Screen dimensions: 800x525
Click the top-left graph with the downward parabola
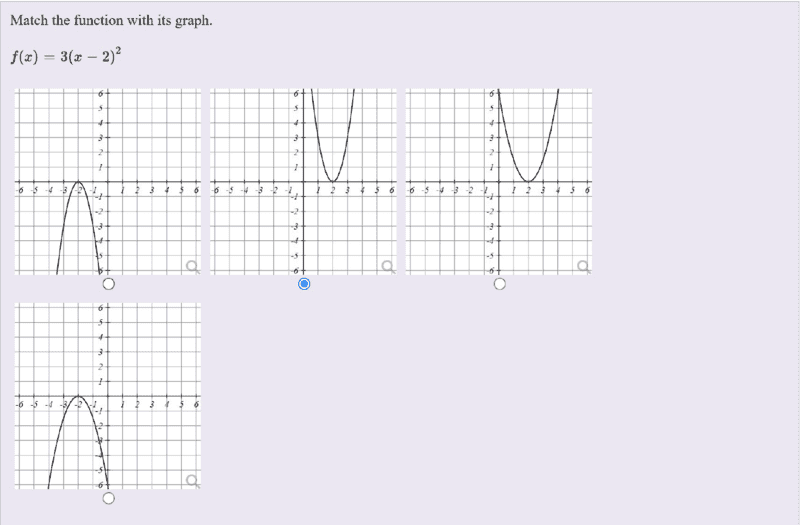pyautogui.click(x=108, y=181)
